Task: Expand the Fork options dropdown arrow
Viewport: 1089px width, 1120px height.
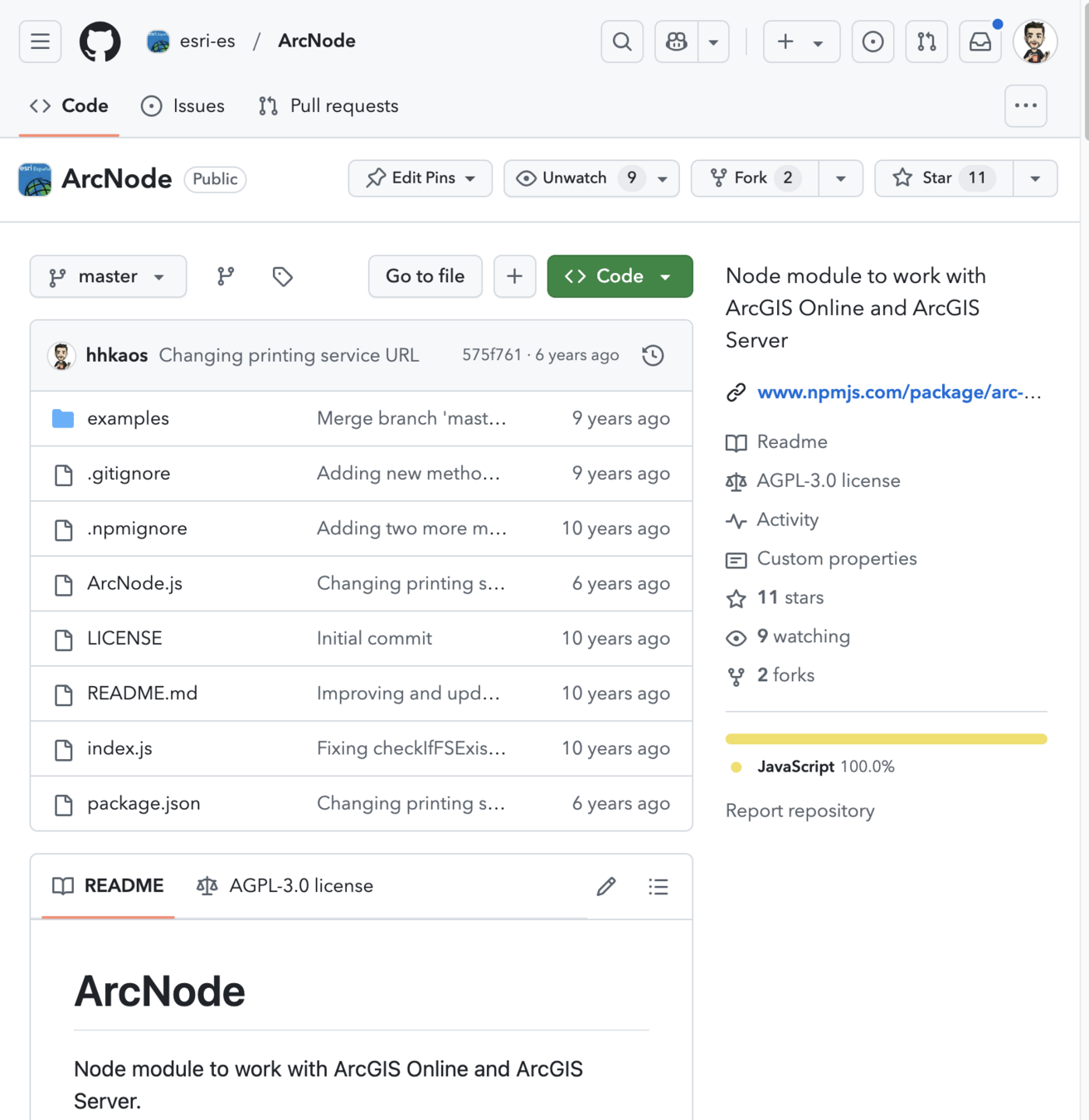Action: 840,178
